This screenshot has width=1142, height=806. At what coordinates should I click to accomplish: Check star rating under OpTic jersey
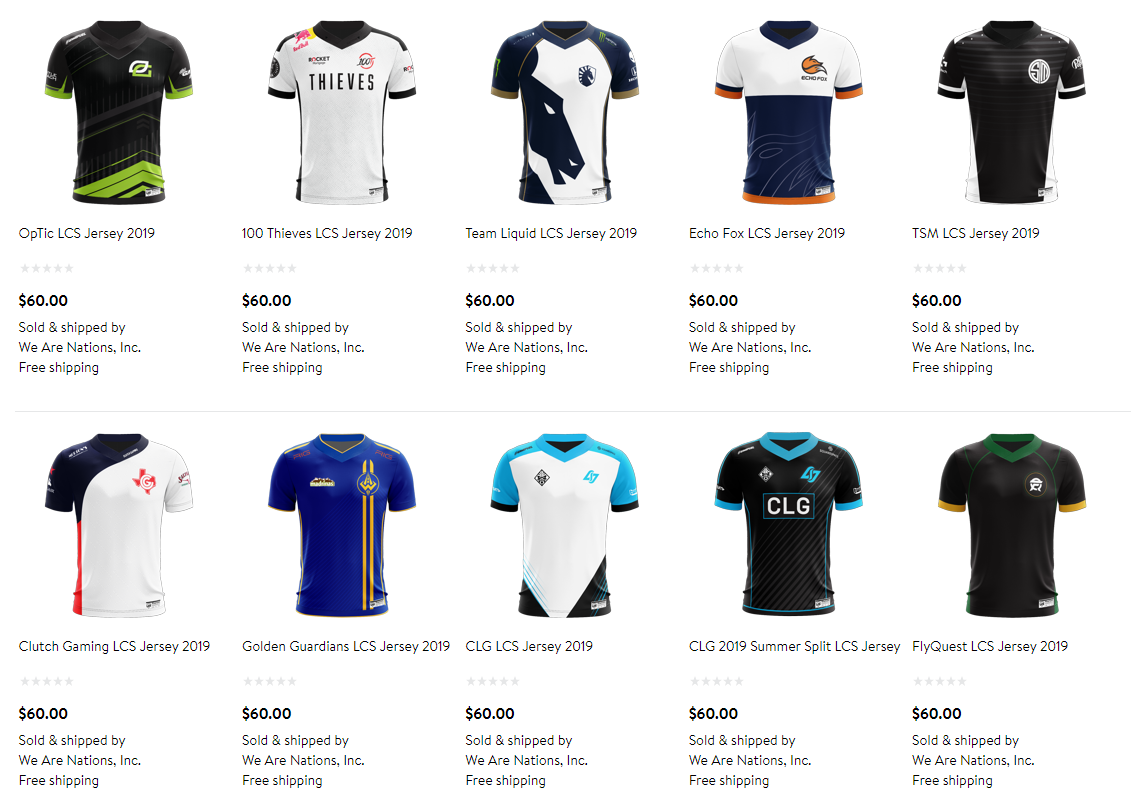47,268
